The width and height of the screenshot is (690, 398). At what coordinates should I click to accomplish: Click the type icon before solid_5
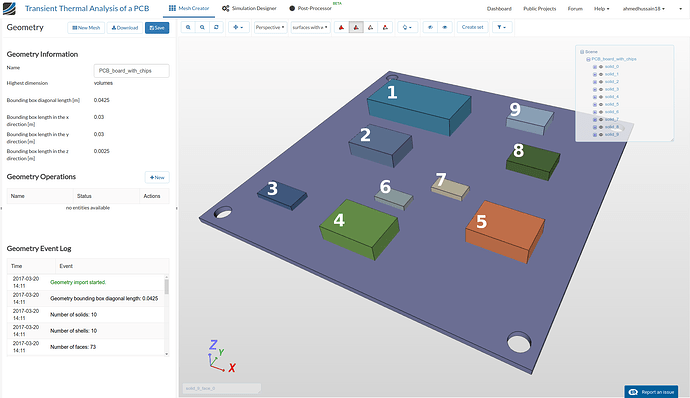[595, 105]
